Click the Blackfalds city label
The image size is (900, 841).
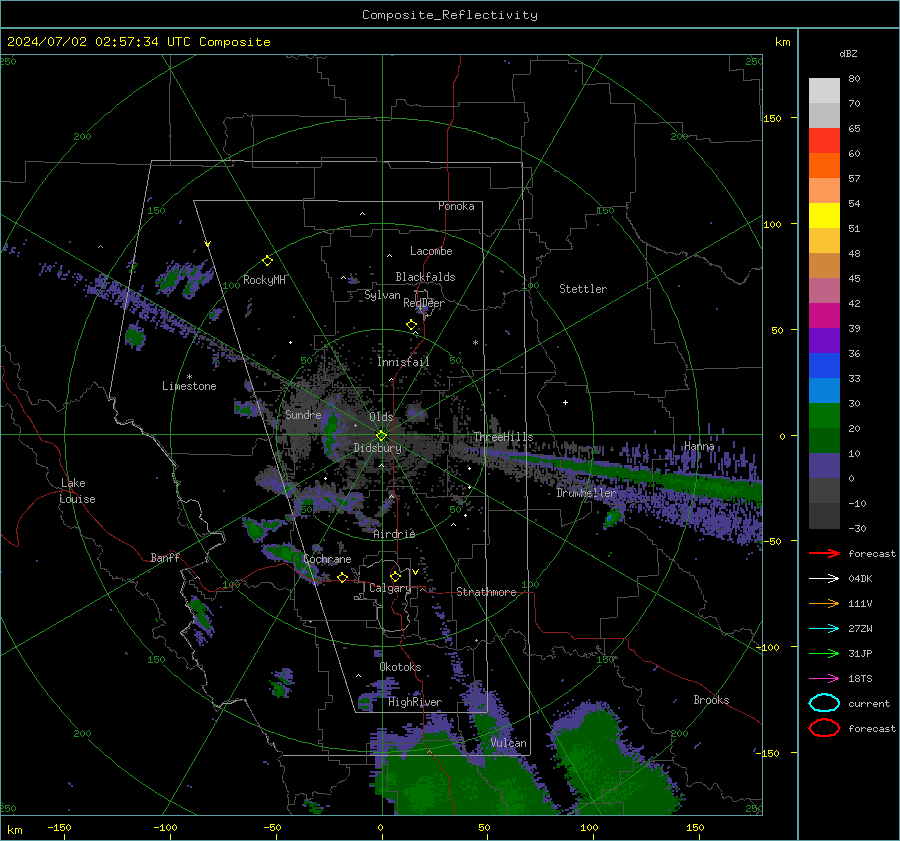coord(425,277)
